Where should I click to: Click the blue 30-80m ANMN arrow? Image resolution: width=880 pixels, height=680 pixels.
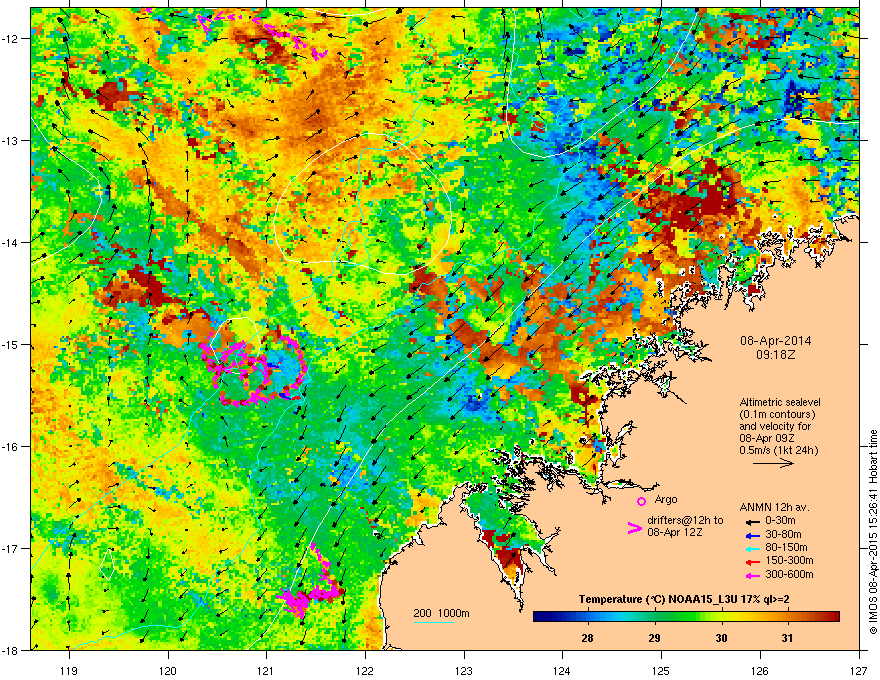pos(753,535)
